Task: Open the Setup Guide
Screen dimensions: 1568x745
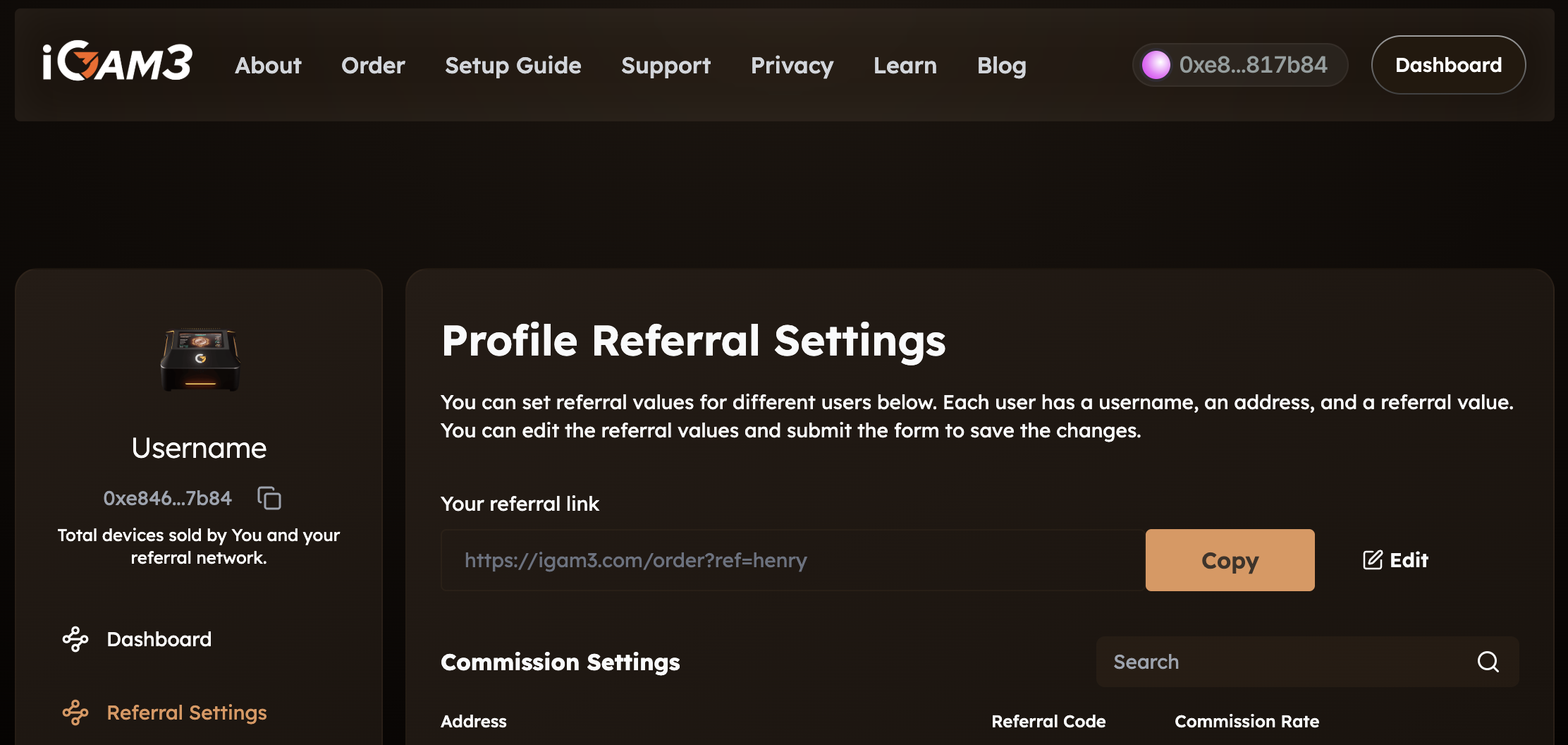Action: 513,66
